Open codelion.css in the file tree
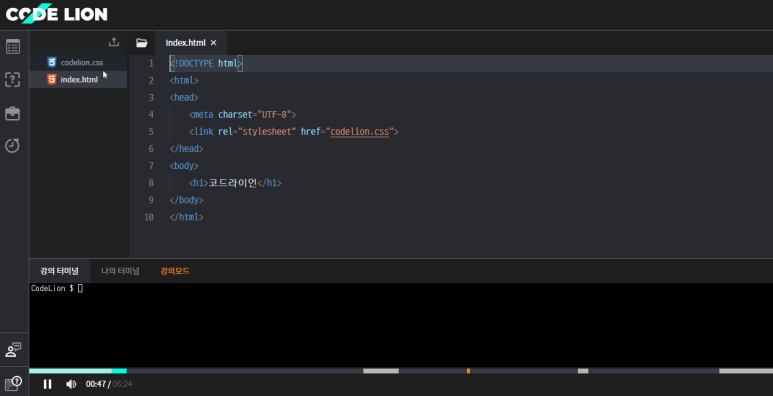 78,63
